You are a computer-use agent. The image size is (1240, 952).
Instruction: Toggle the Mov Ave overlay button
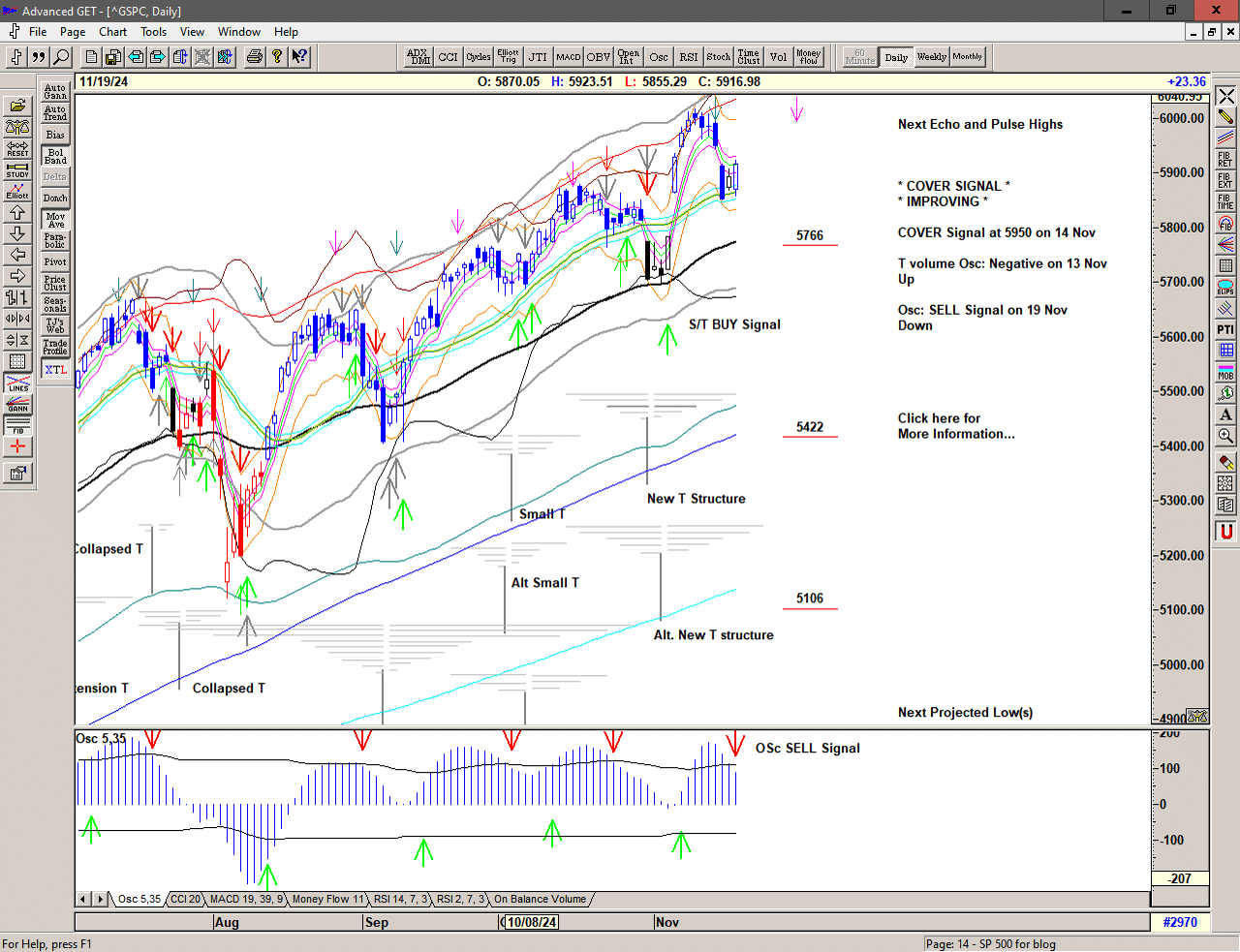pyautogui.click(x=55, y=220)
